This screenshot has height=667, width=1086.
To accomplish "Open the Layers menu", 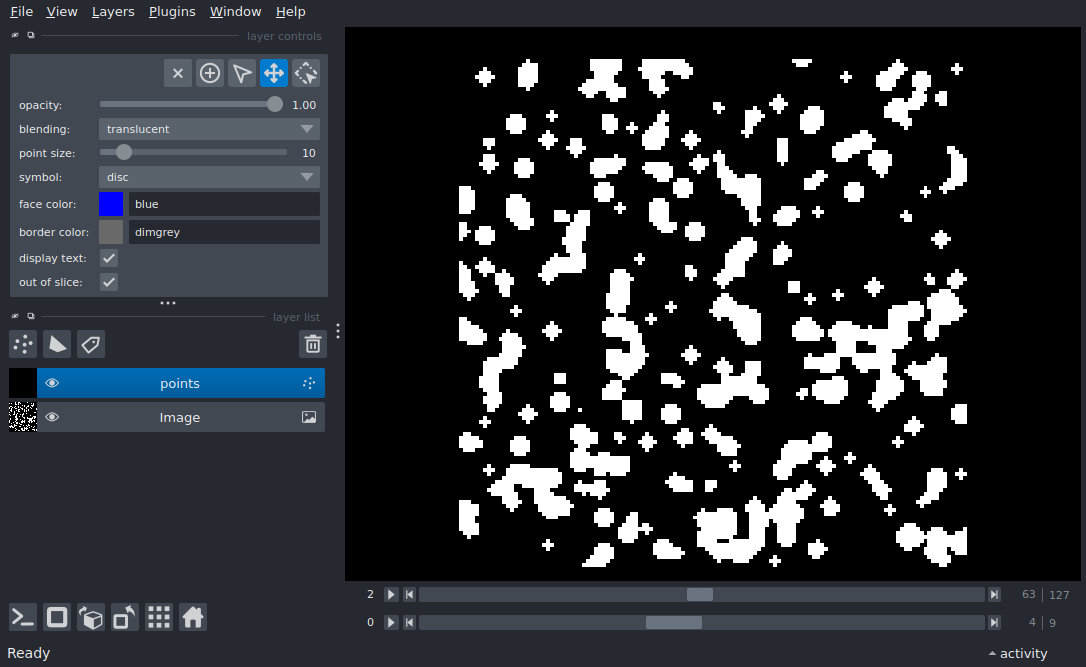I will pyautogui.click(x=113, y=12).
